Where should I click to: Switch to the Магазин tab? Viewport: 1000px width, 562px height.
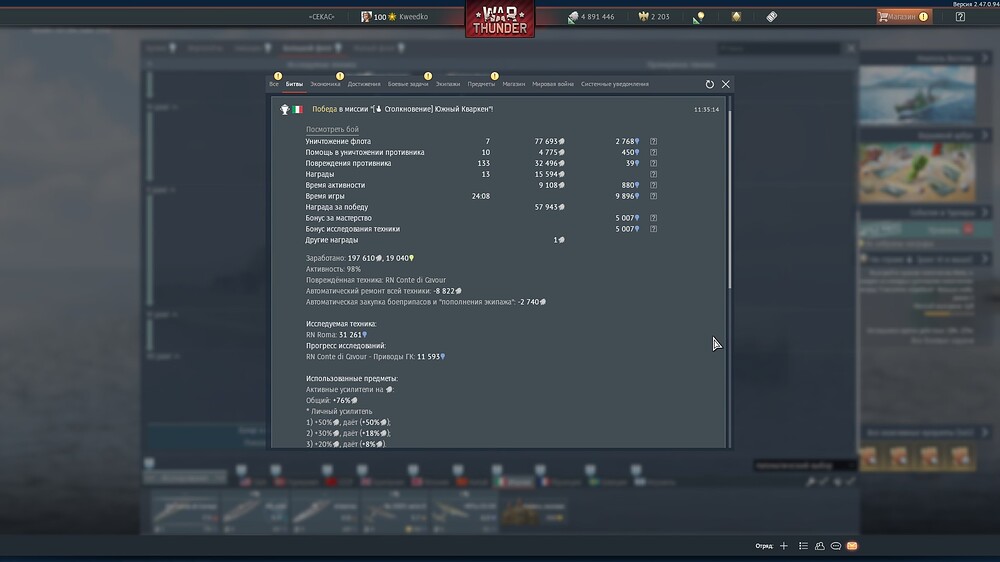513,84
